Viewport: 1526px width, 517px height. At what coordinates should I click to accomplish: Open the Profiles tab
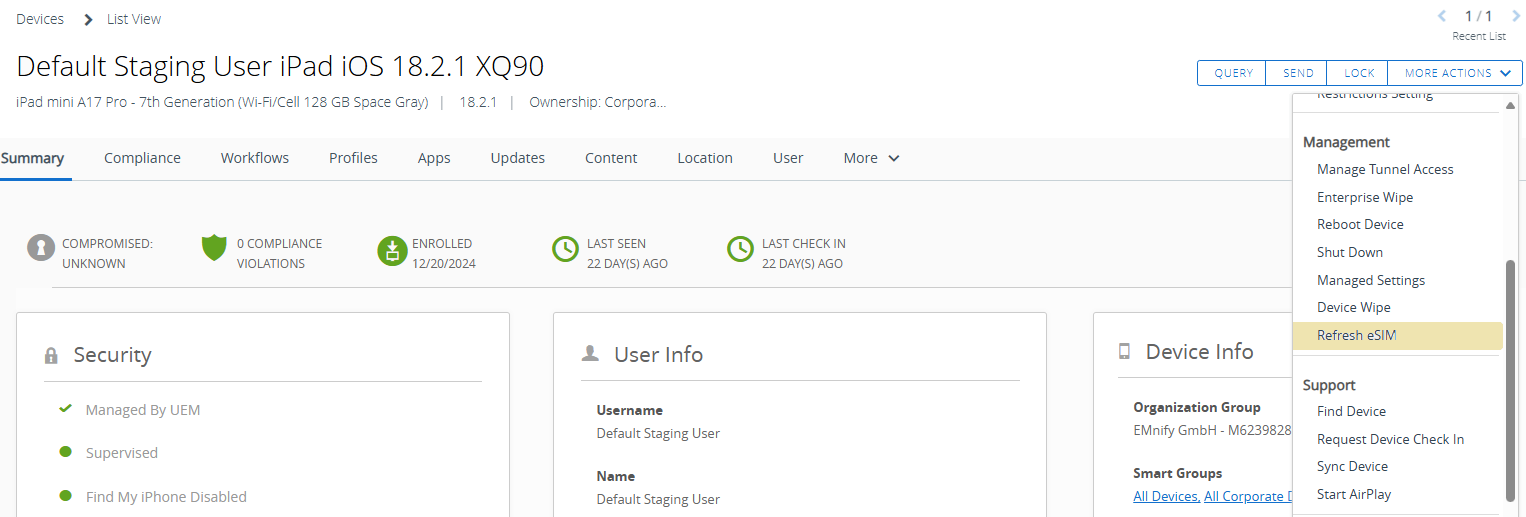353,158
